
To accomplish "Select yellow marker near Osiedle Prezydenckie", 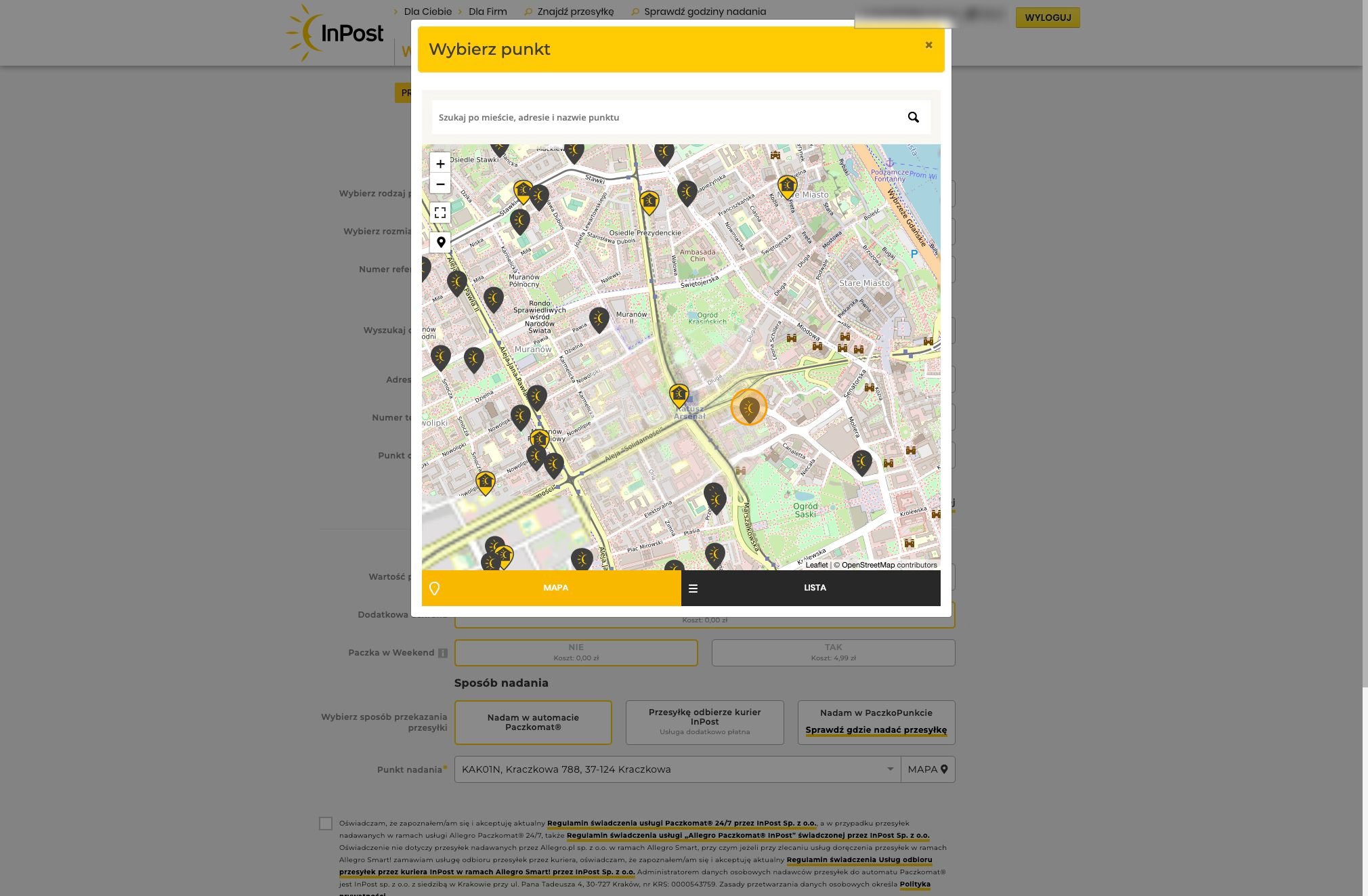I will coord(649,202).
